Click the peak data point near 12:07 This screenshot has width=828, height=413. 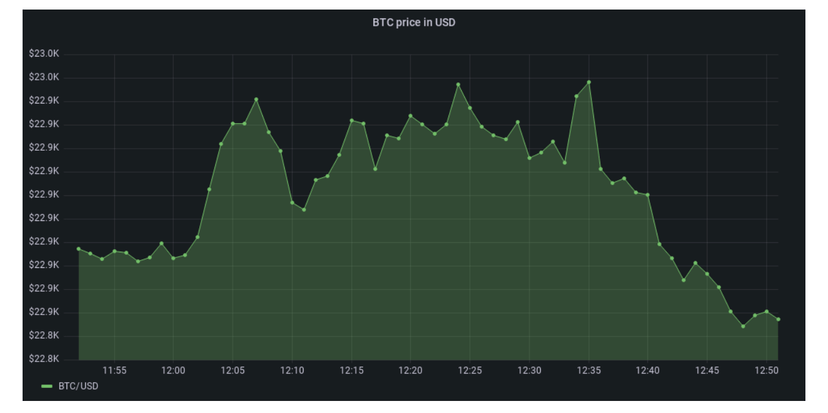coord(256,99)
